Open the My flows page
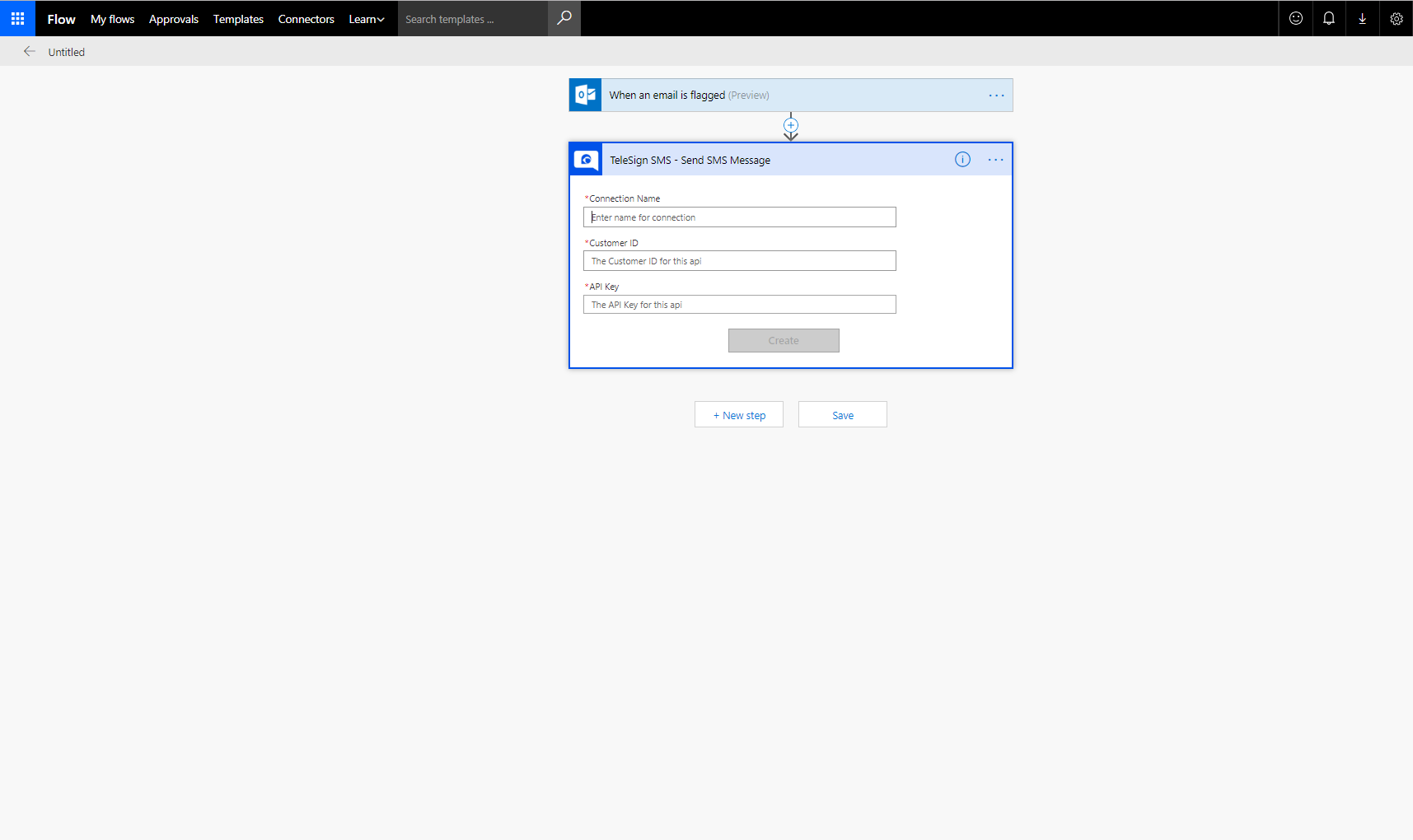The height and width of the screenshot is (840, 1413). pos(112,19)
